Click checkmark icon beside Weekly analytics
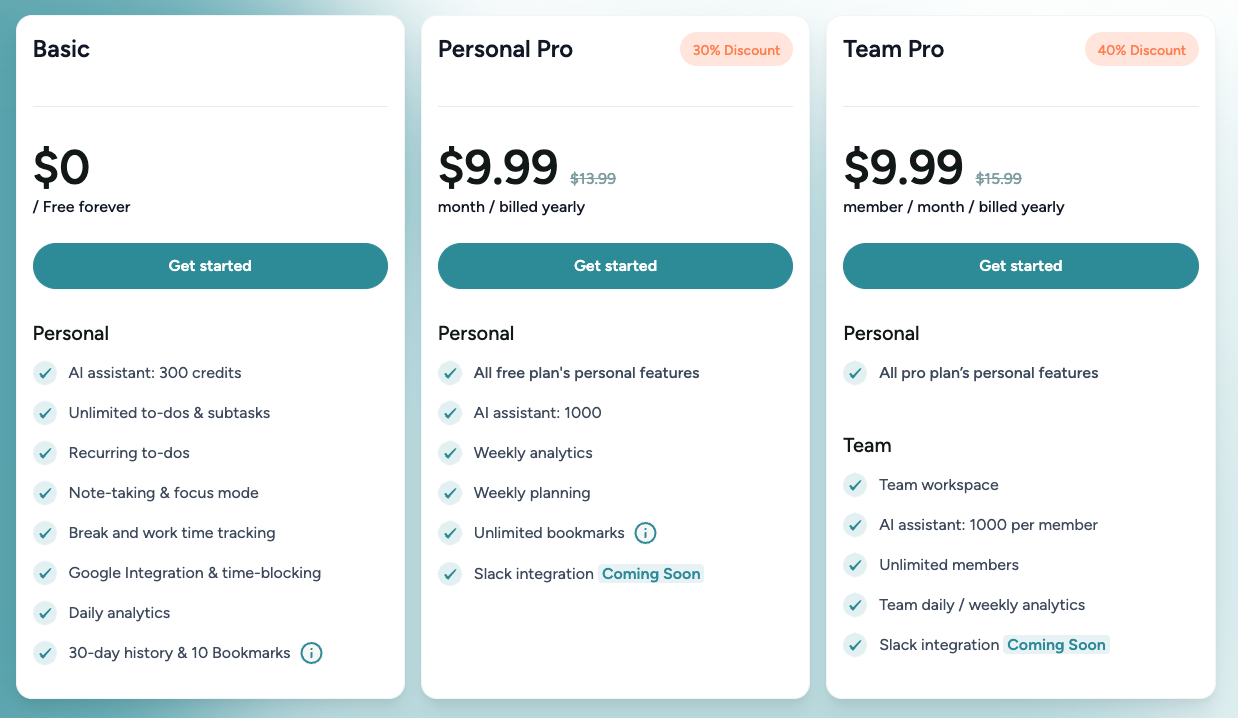The width and height of the screenshot is (1238, 718). coord(450,453)
